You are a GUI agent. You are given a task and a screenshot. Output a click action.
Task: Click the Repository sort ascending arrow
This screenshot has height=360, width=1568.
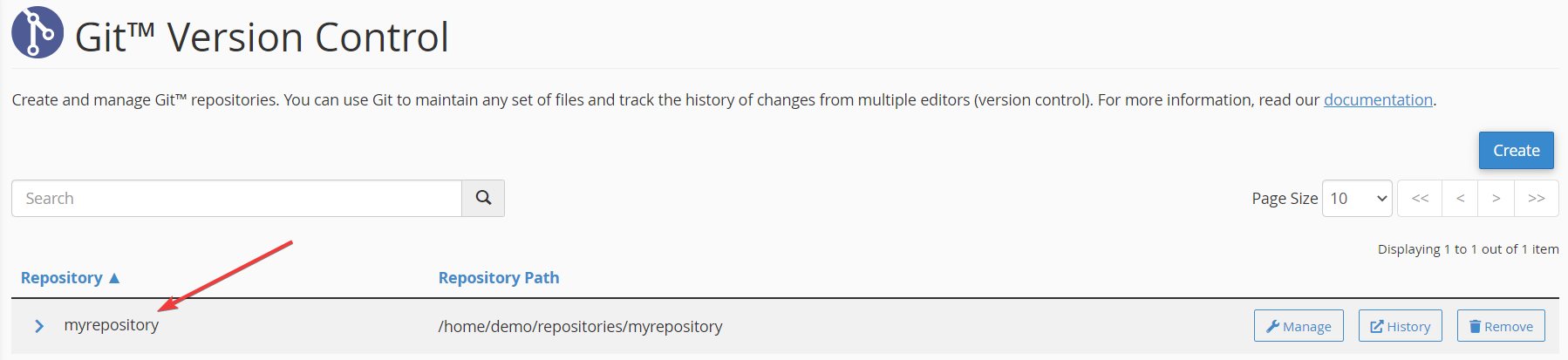pos(113,278)
